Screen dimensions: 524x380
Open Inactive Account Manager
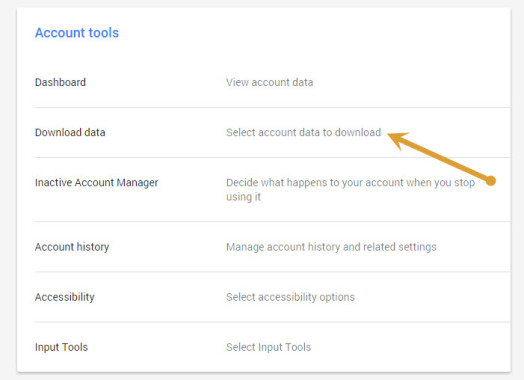(x=97, y=183)
